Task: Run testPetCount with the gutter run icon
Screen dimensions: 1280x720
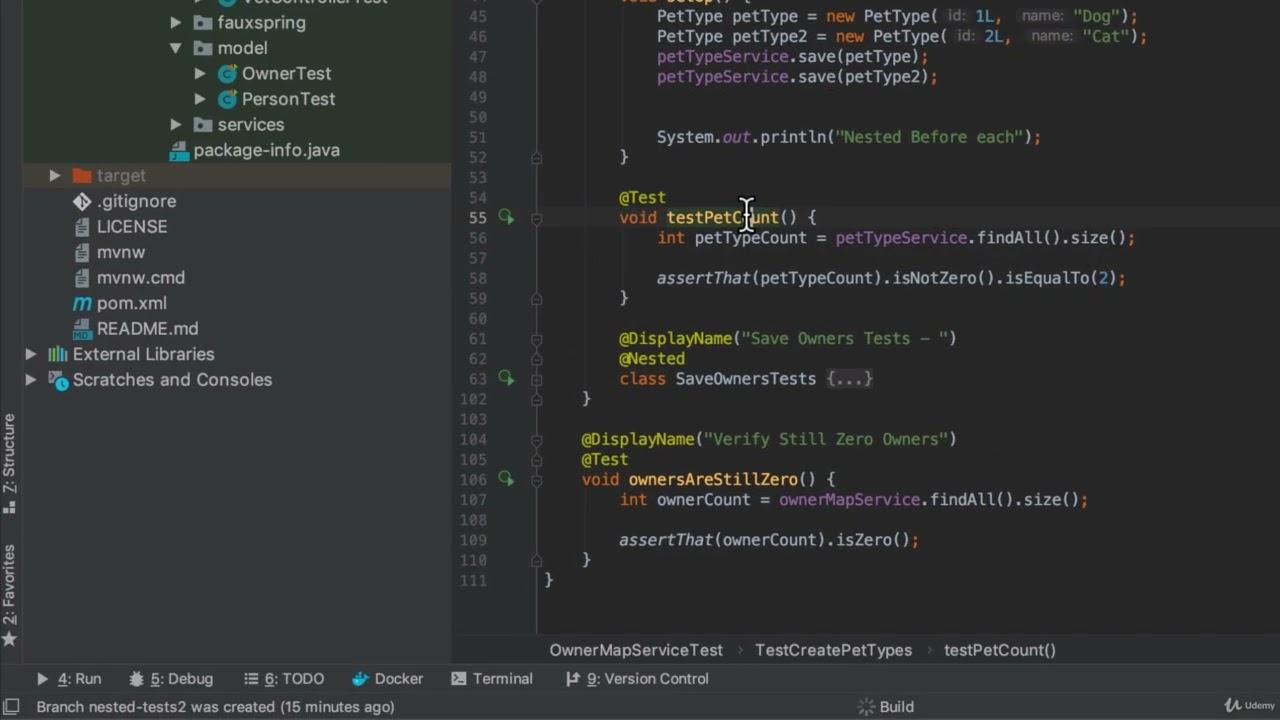Action: click(x=506, y=217)
